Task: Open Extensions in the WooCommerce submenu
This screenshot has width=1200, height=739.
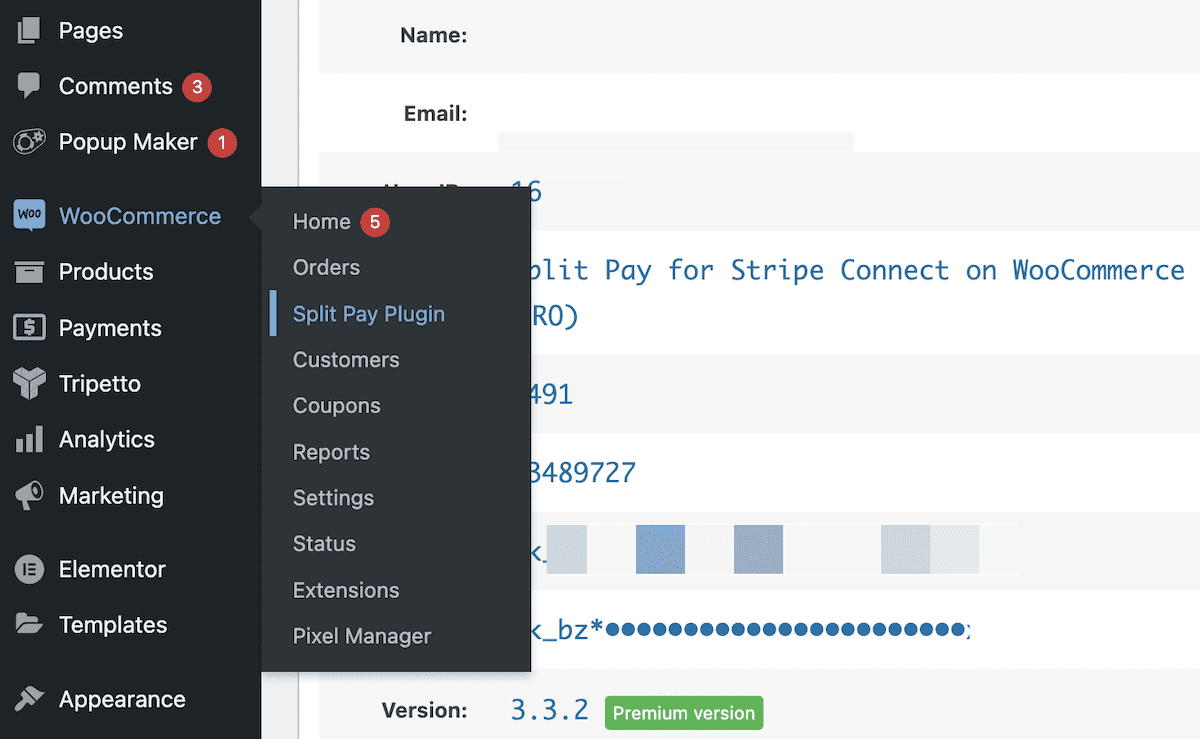Action: pyautogui.click(x=346, y=590)
